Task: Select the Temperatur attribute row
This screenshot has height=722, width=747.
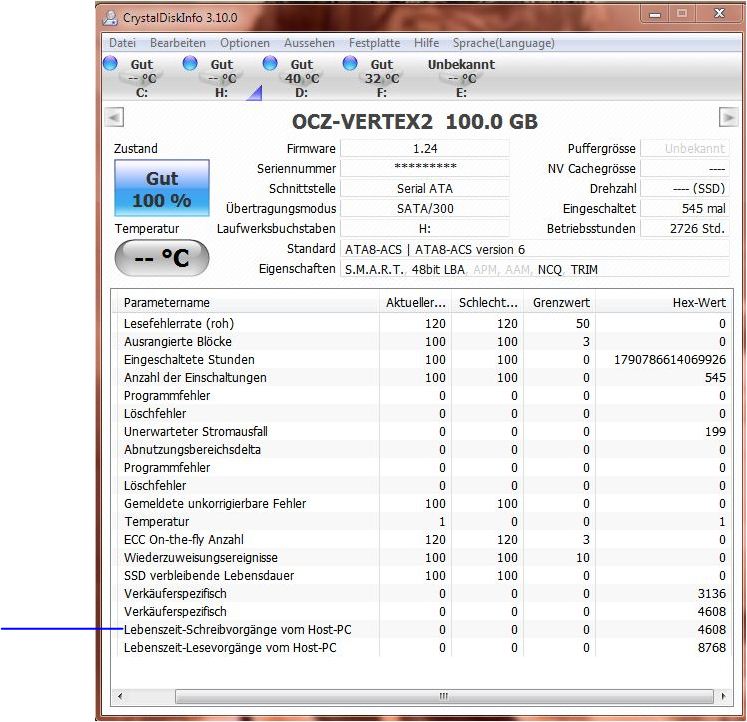Action: point(422,521)
